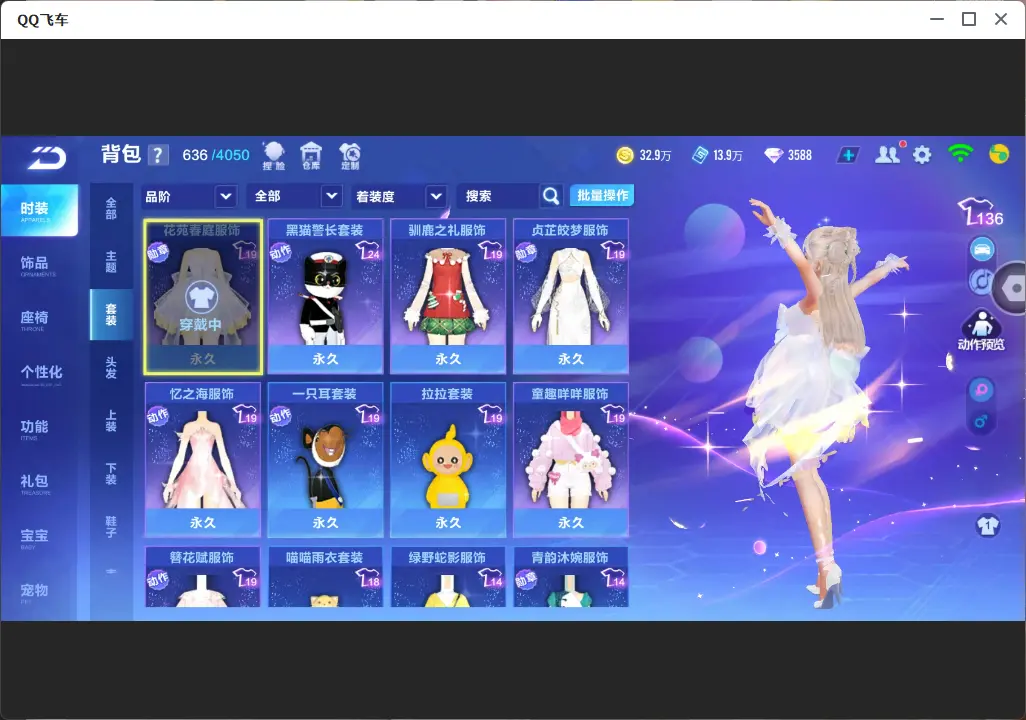The height and width of the screenshot is (720, 1026).
Task: Click the 3588 diamond balance
Action: (x=800, y=156)
